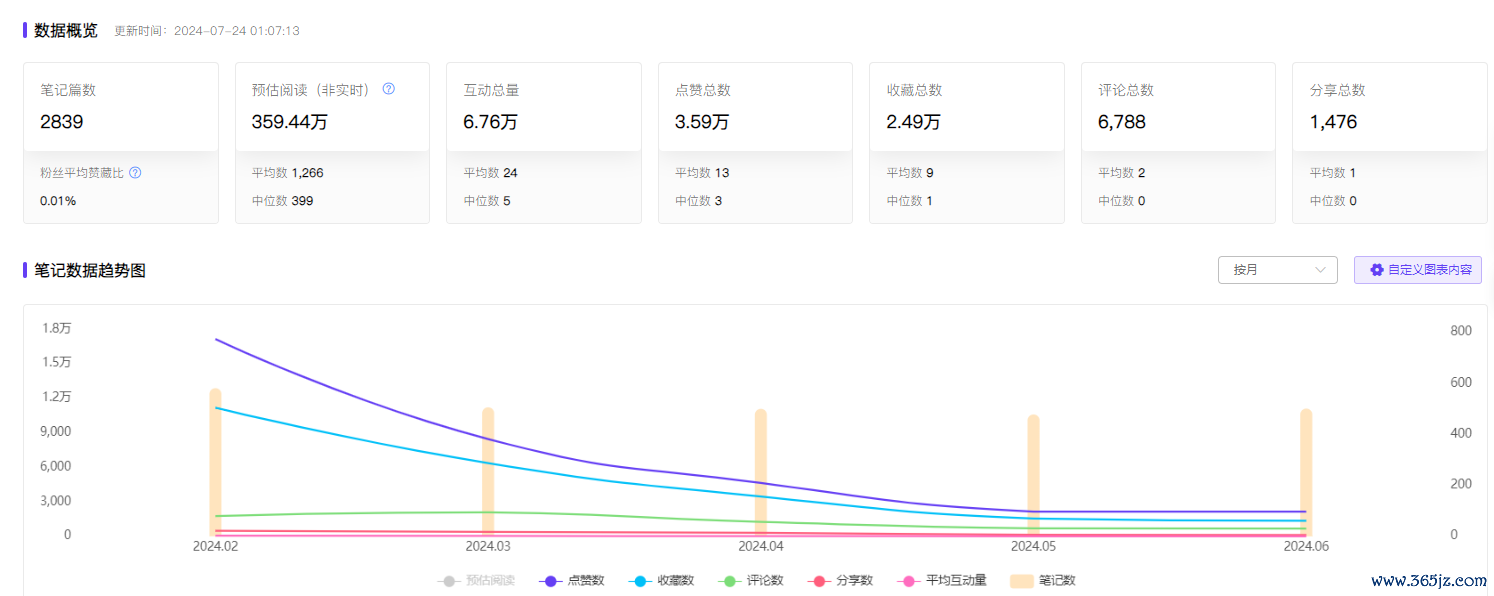Click the 2024.02 bar in chart

click(x=215, y=460)
